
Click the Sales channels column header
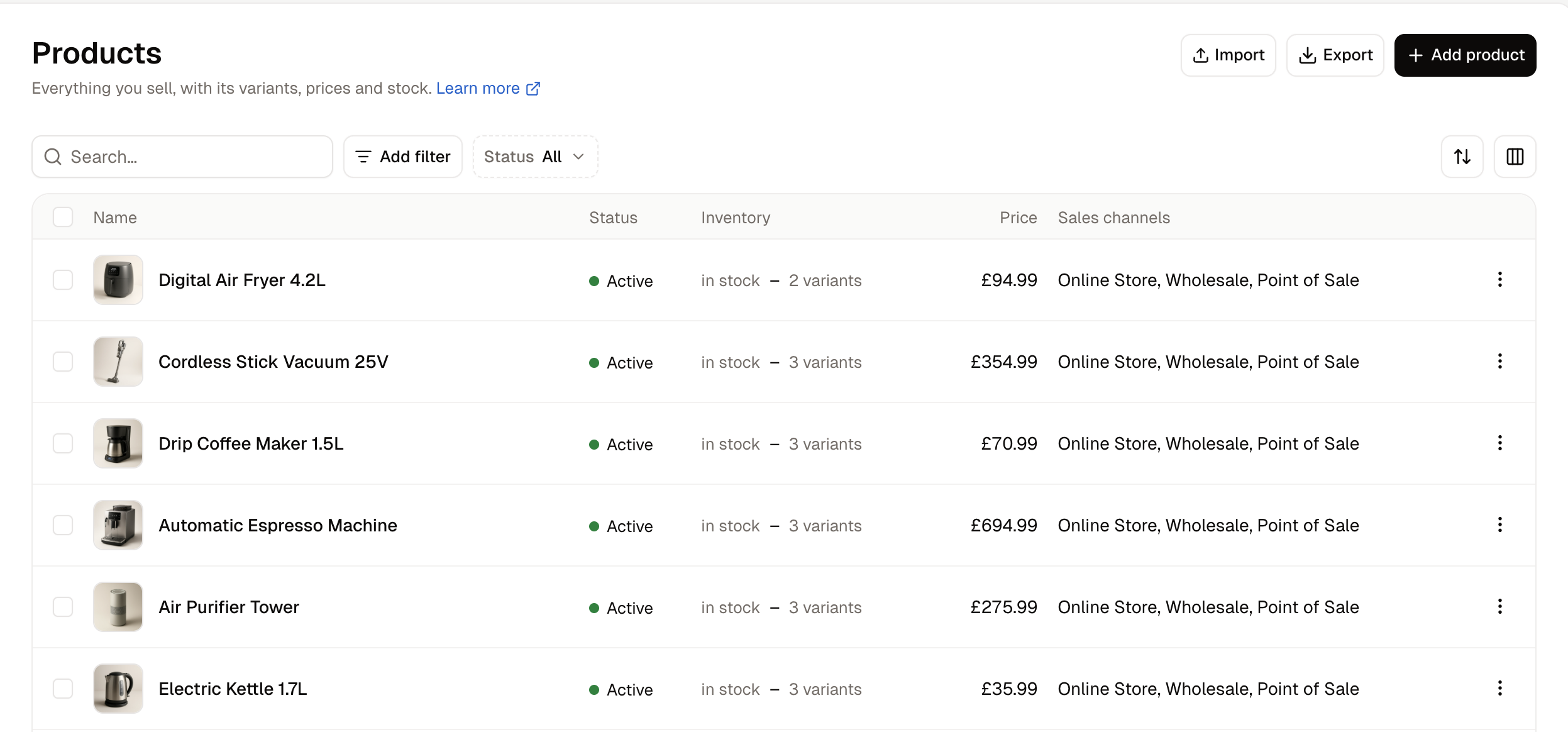click(x=1113, y=218)
